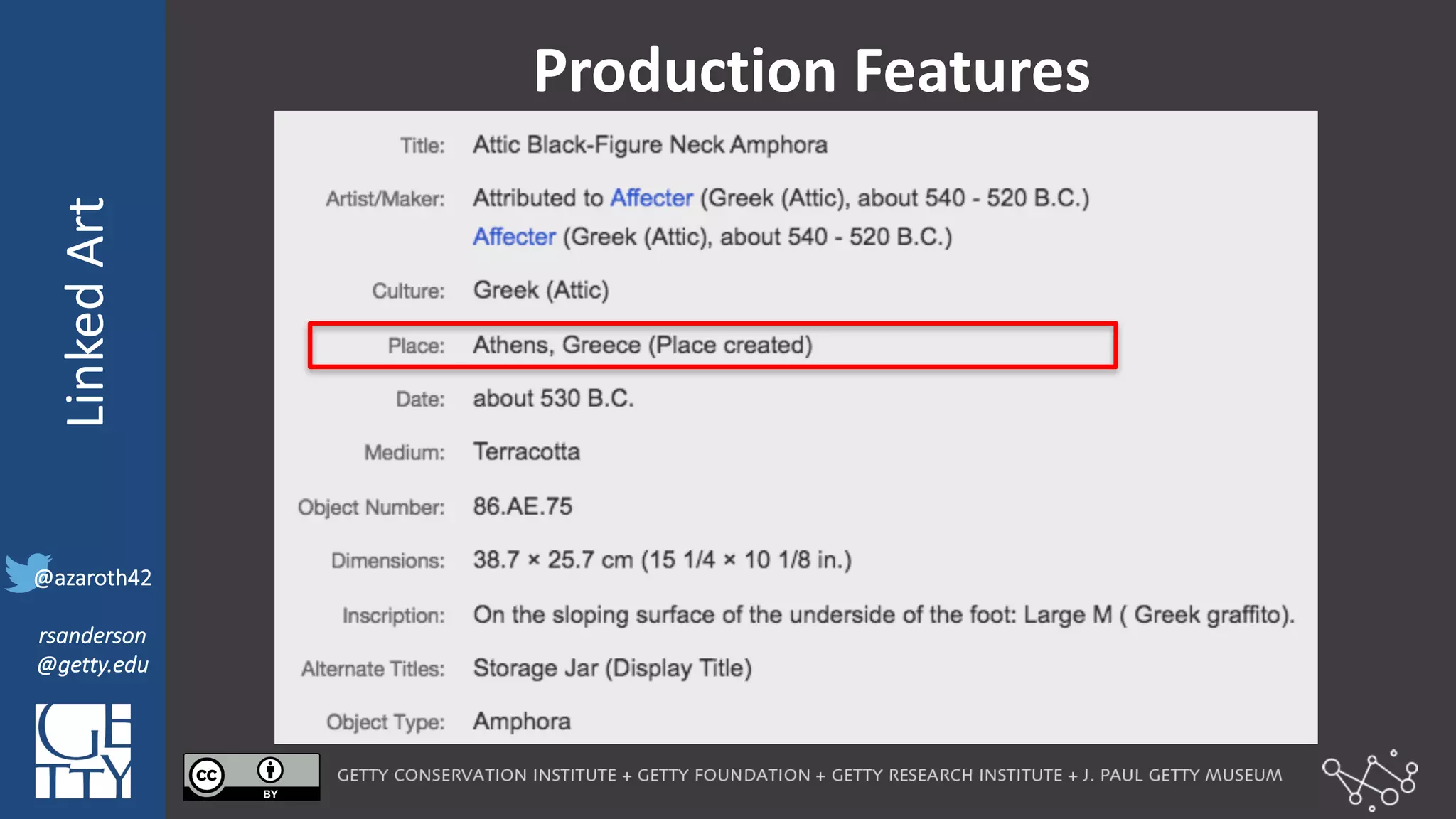Click the @azaroth42 Twitter handle
The image size is (1456, 819).
click(93, 578)
